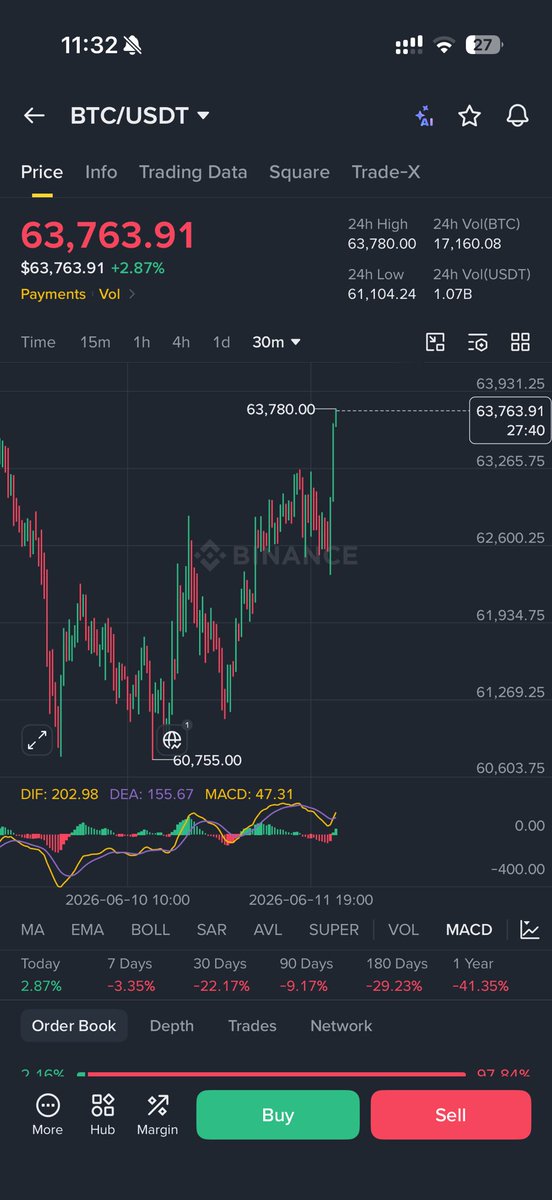Open chart settings icon
This screenshot has width=552, height=1200.
click(478, 342)
